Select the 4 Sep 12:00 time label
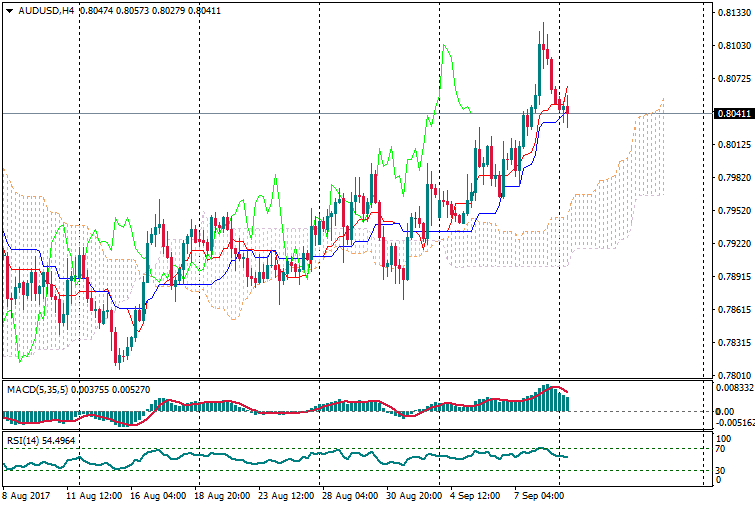The height and width of the screenshot is (507, 755). pyautogui.click(x=476, y=494)
